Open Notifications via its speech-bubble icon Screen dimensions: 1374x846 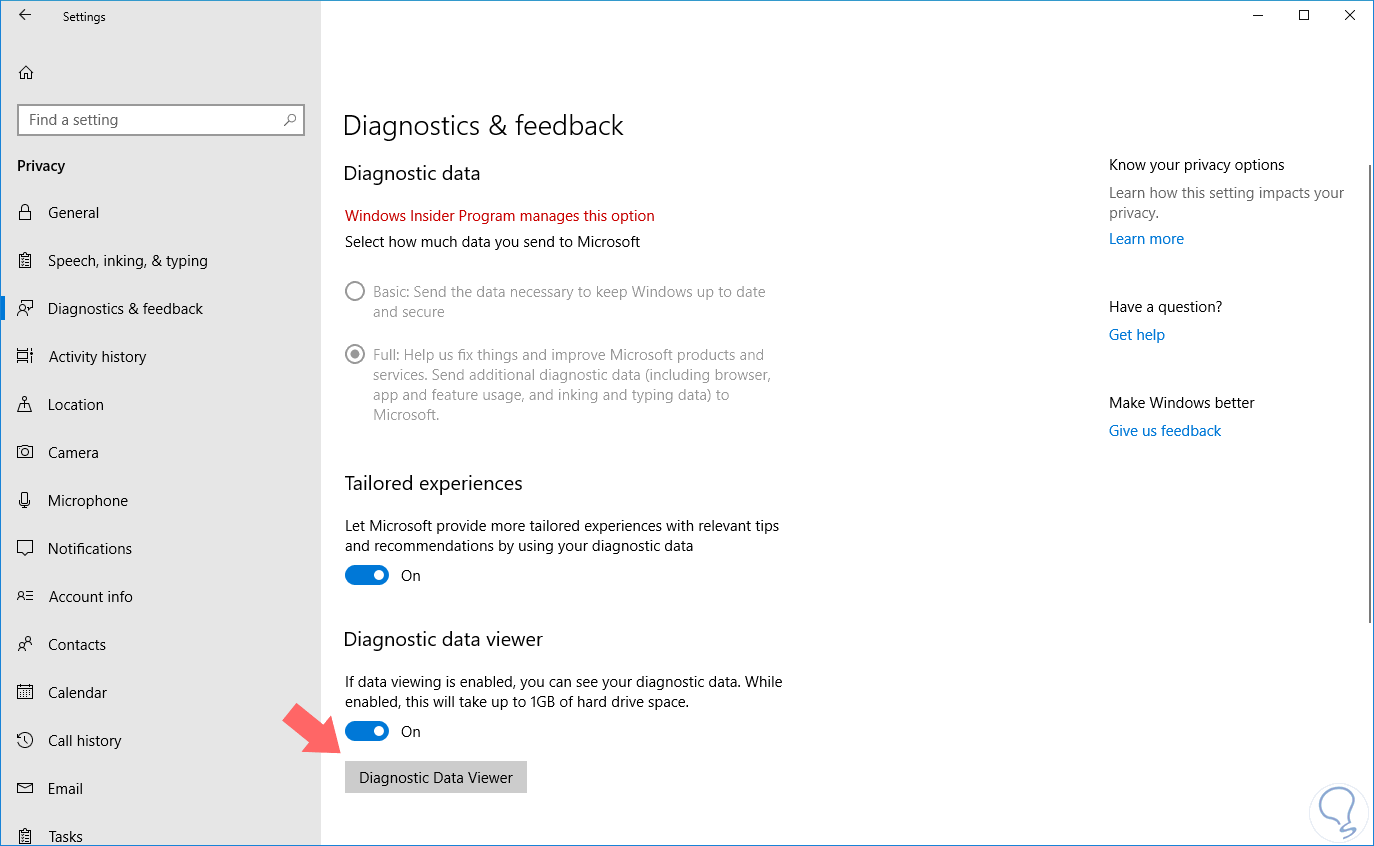26,548
